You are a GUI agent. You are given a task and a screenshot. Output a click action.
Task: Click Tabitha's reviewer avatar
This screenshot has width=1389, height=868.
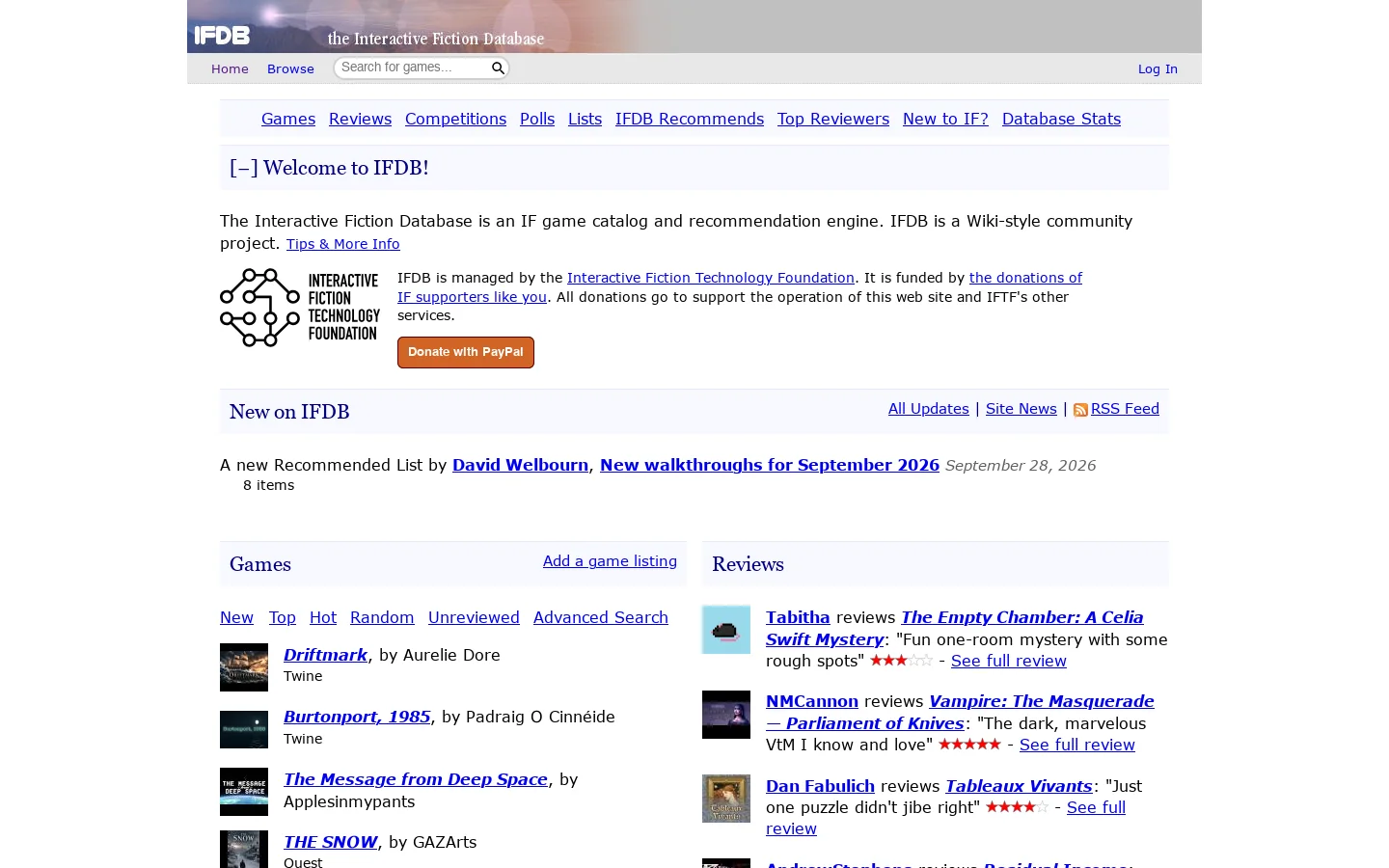[x=726, y=630]
